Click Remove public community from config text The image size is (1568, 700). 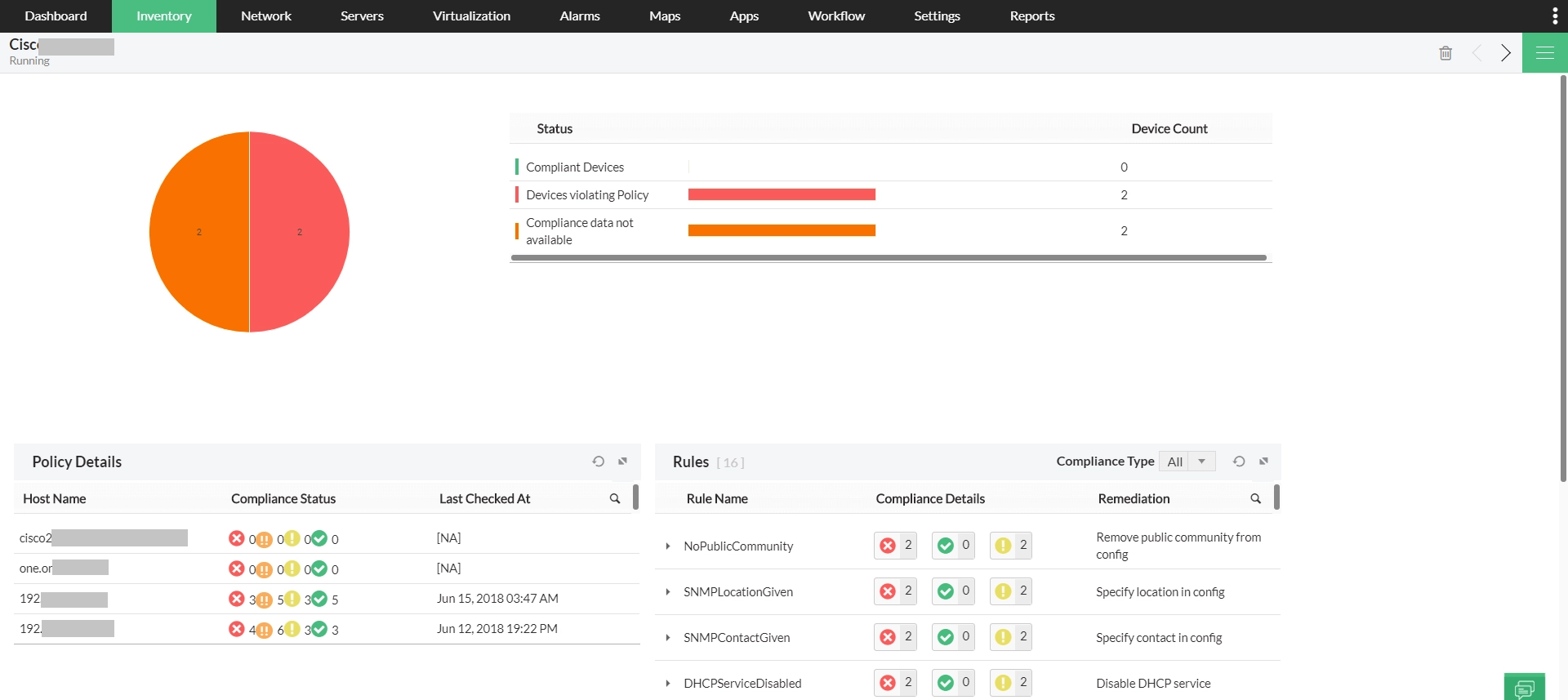1178,546
